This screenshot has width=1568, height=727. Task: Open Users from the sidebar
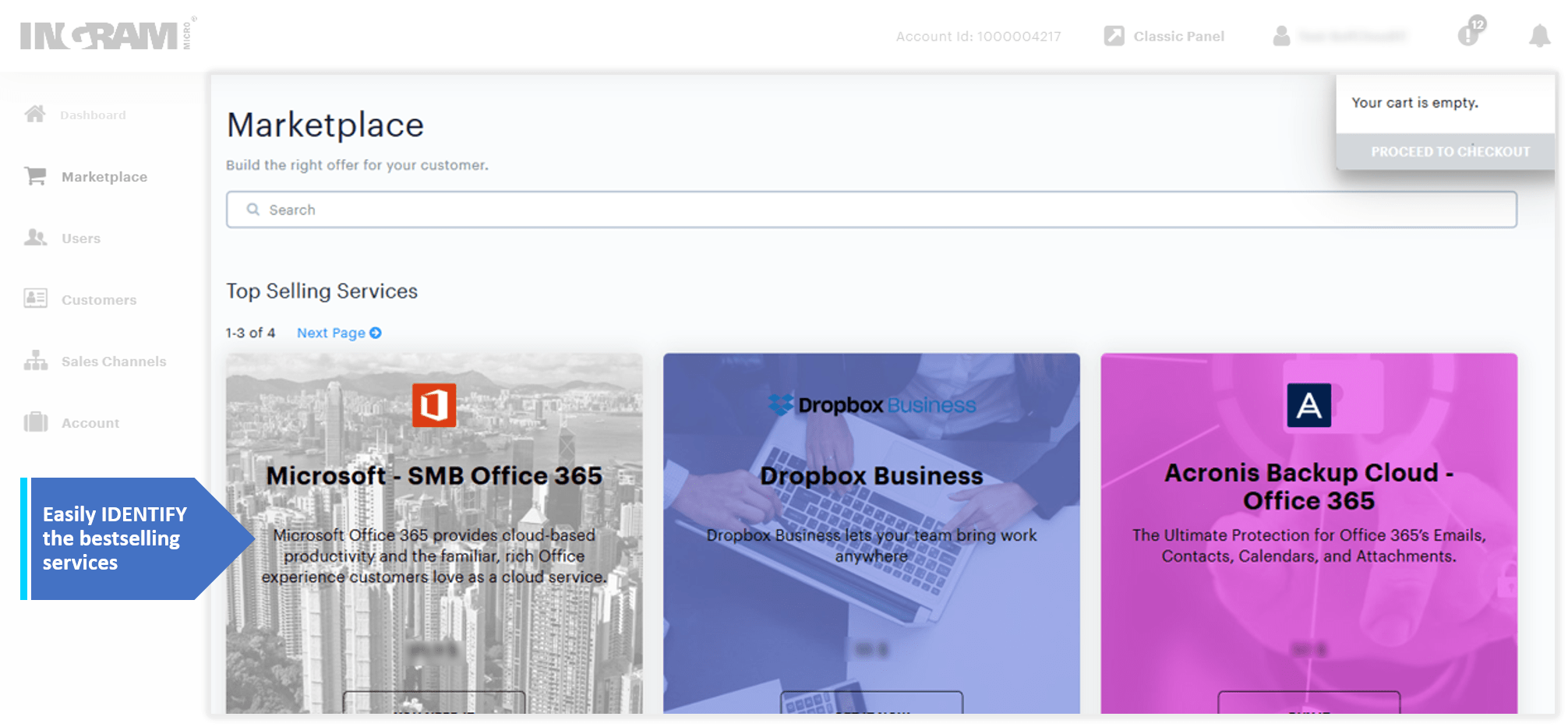pos(81,238)
